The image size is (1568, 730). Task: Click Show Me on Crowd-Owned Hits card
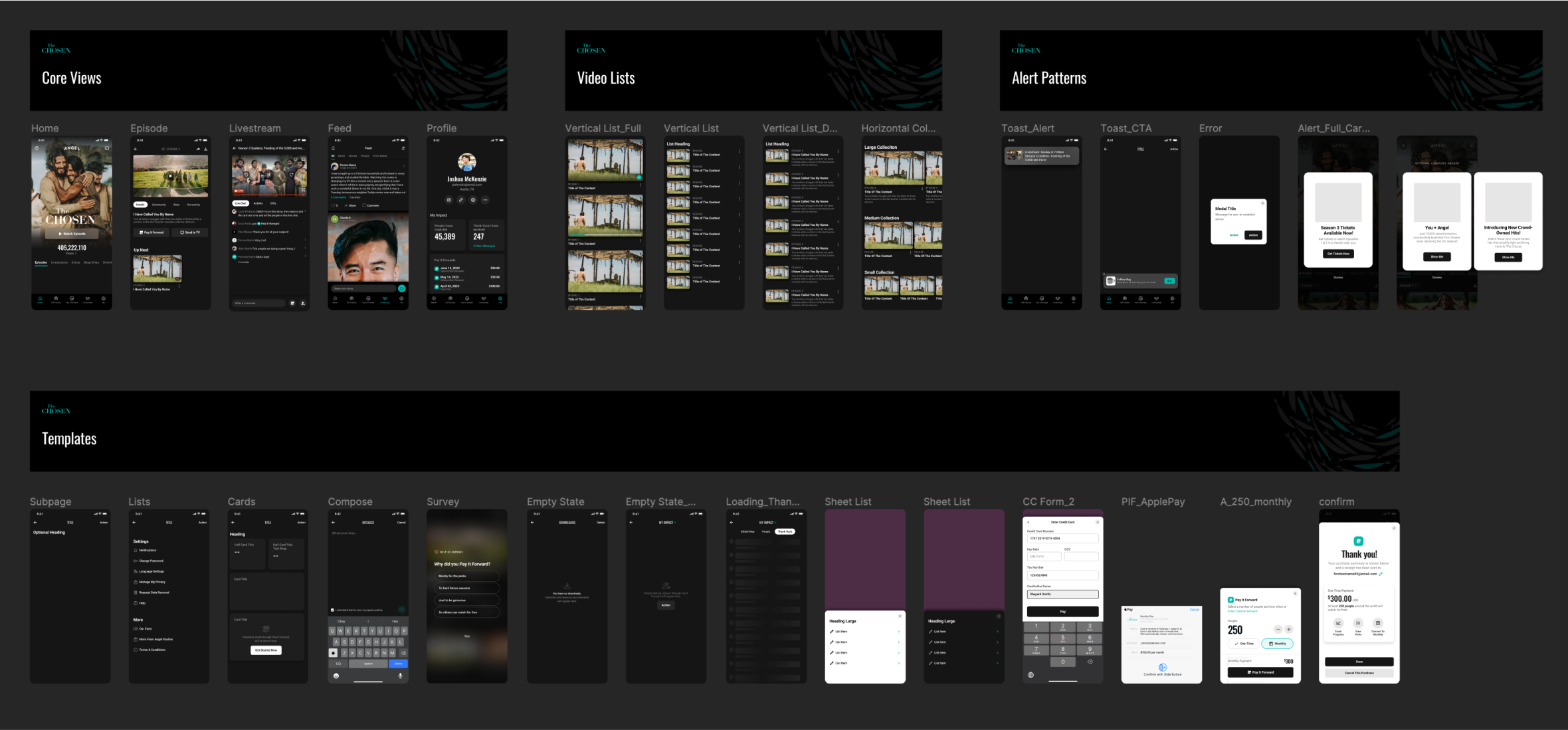[x=1508, y=257]
